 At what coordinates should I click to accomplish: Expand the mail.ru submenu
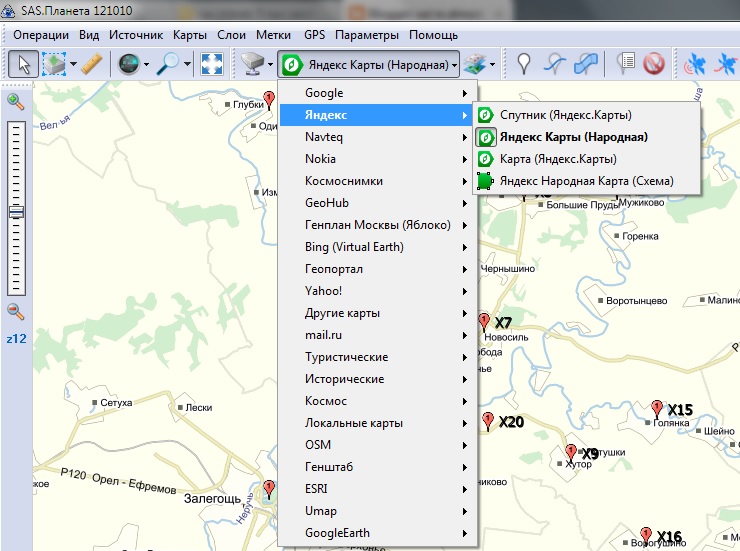click(x=378, y=335)
